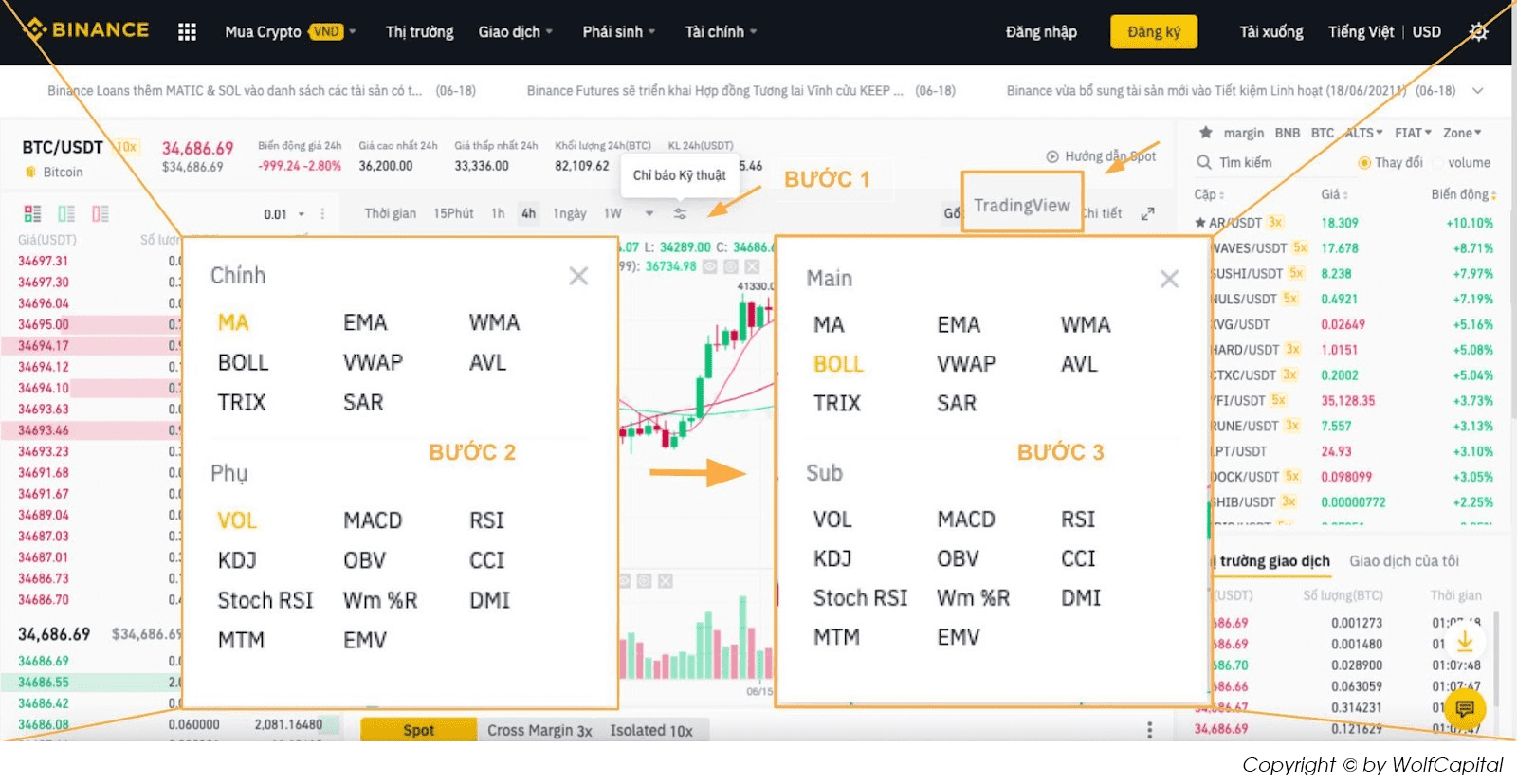
Task: Open Phái sinh dropdown menu
Action: pos(619,32)
